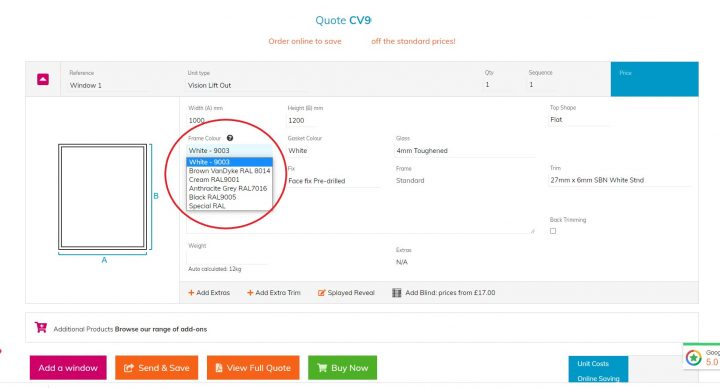
Task: Click the pink shopping cart icon
Action: pos(41,327)
